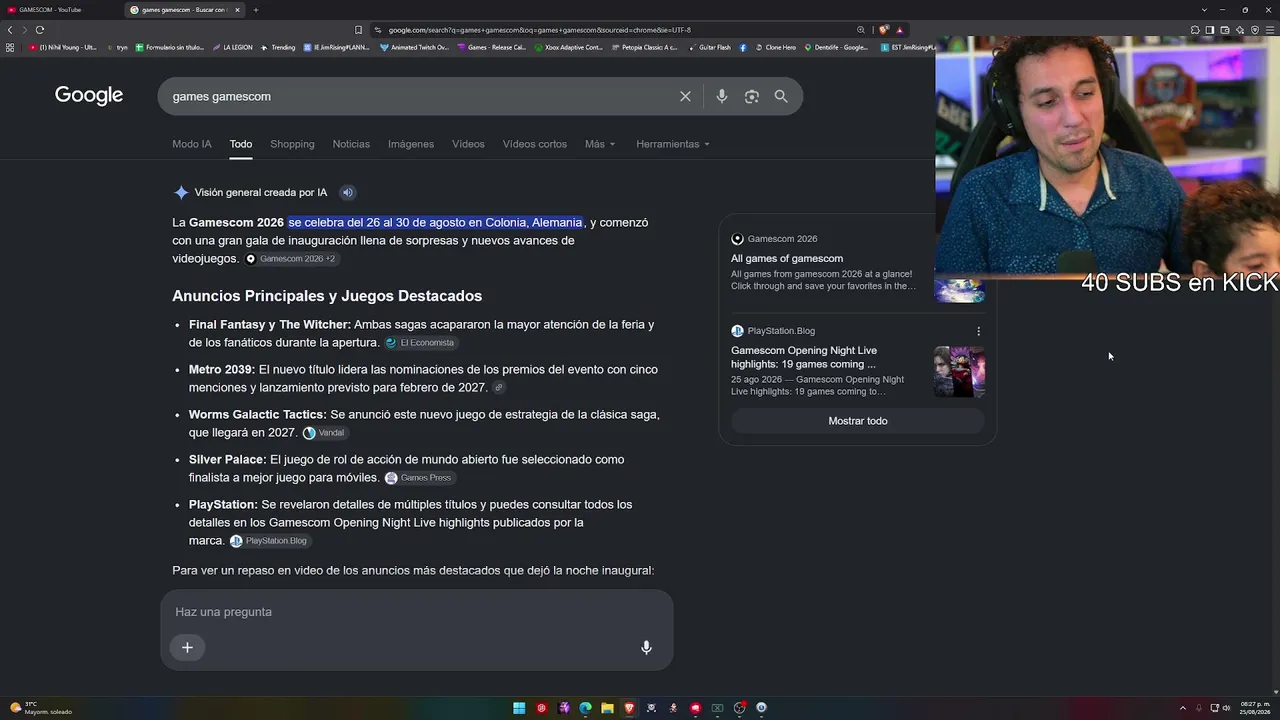
Task: Open the taskbar clock and date
Action: [1255, 708]
